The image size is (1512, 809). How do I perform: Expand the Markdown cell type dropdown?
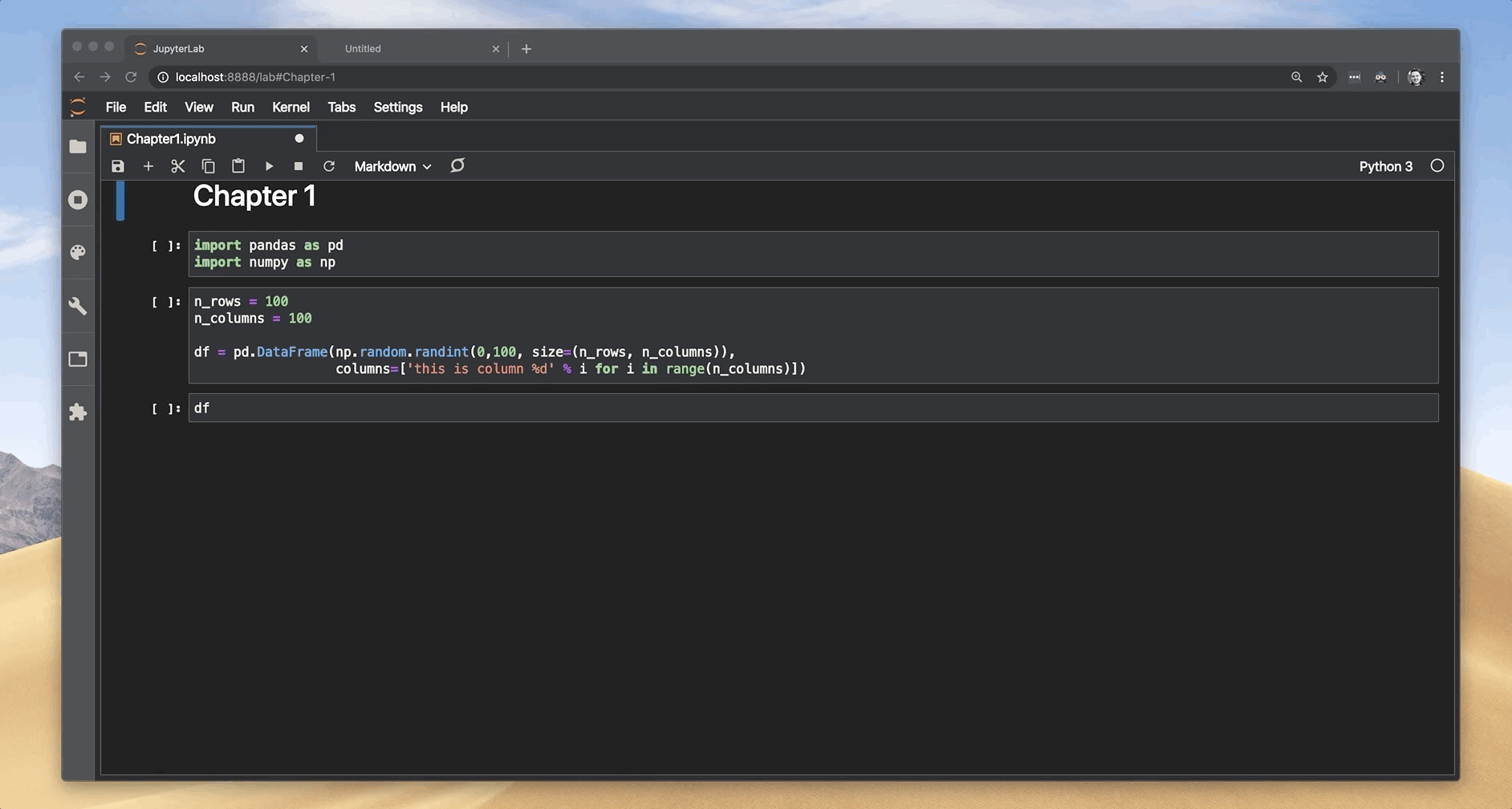point(392,166)
